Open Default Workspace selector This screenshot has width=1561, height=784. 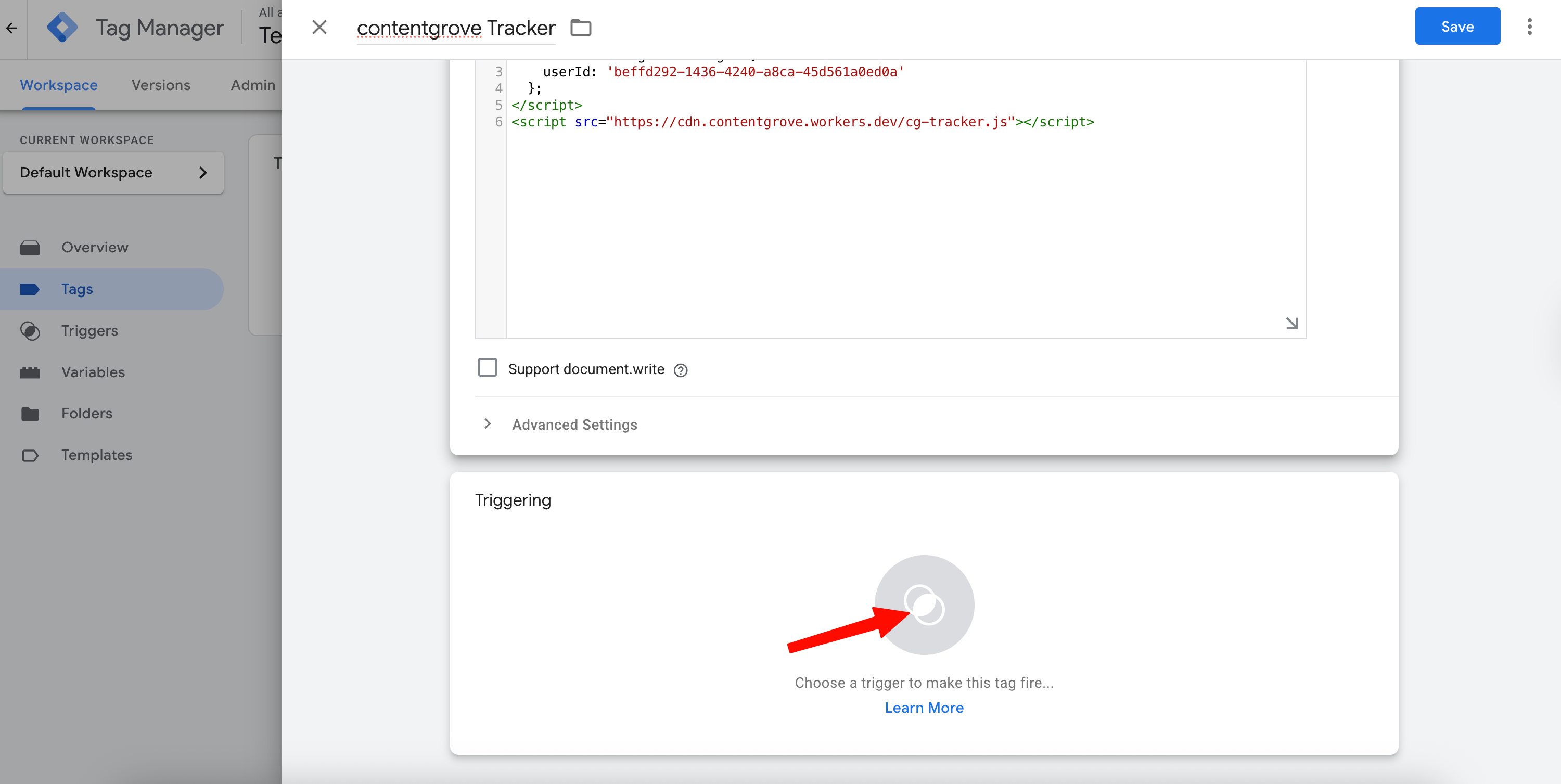point(113,173)
